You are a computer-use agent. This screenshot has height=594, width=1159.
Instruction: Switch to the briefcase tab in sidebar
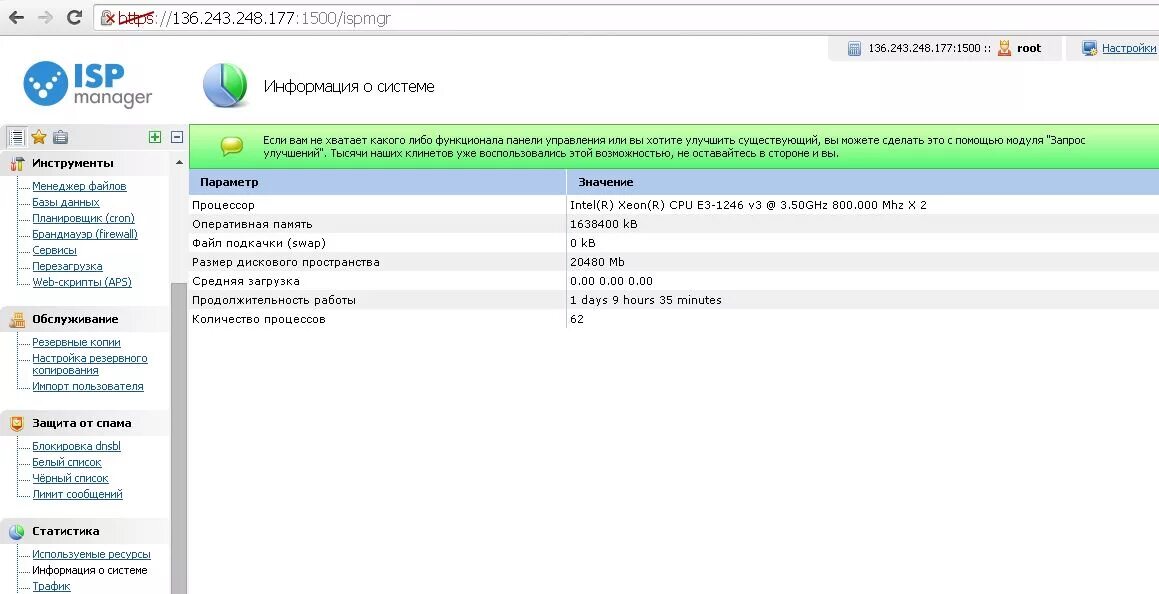click(x=61, y=137)
